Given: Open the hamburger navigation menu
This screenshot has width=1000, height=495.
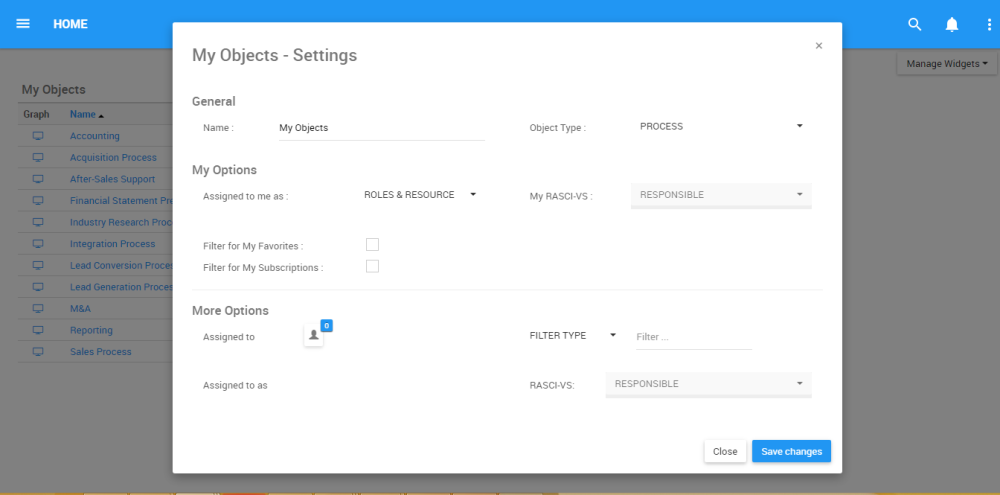Looking at the screenshot, I should pos(23,24).
